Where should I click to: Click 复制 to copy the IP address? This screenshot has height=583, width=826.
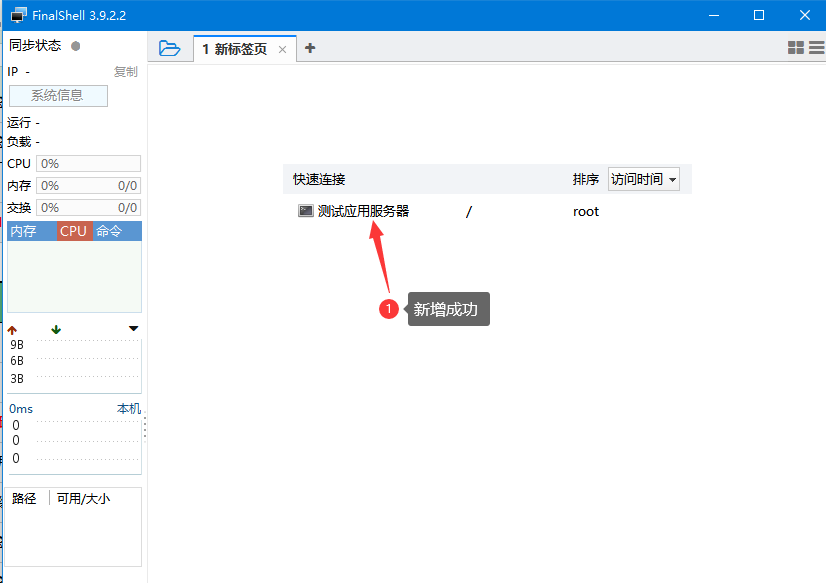click(126, 71)
